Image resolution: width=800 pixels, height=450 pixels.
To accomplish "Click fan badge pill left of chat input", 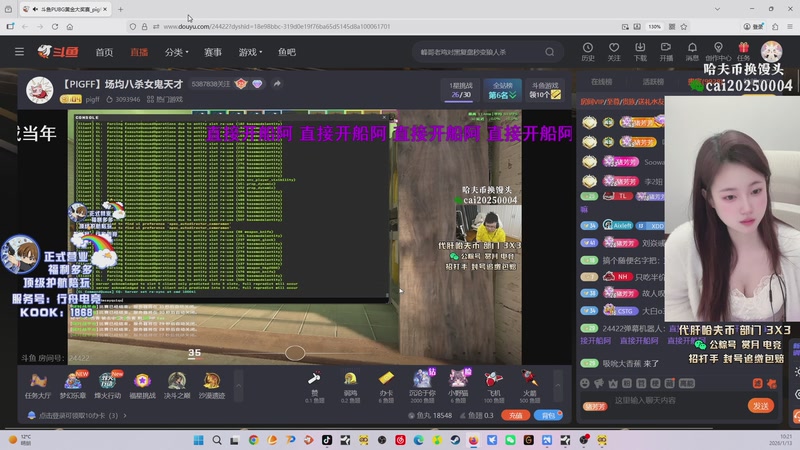I will tap(595, 407).
